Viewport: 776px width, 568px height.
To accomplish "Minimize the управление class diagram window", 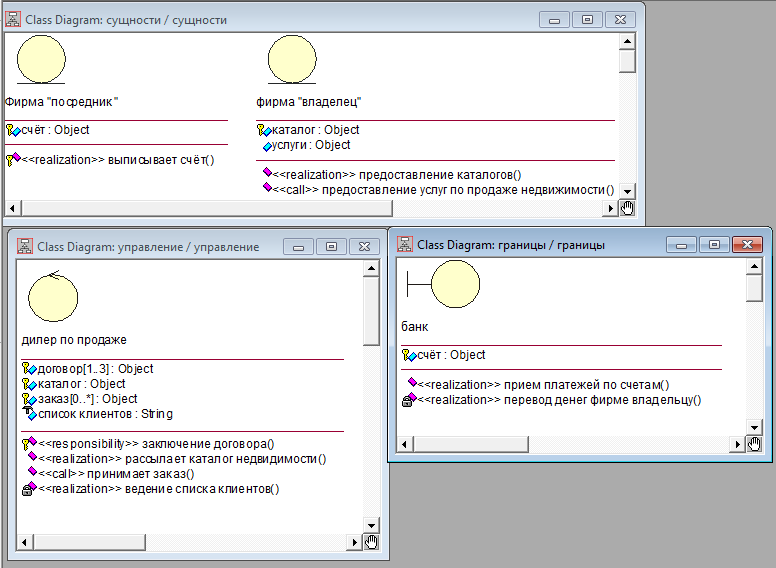I will pos(298,246).
